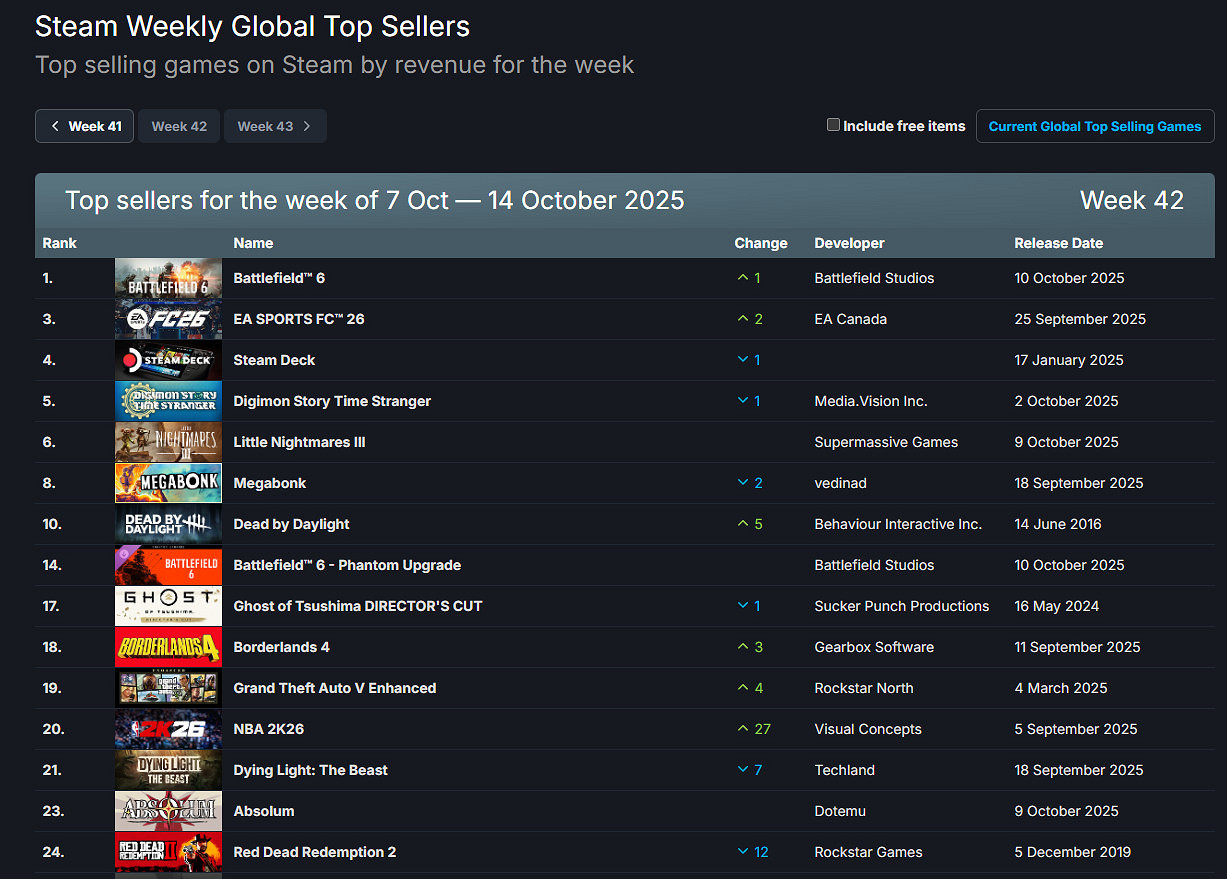This screenshot has height=879, width=1227.
Task: Advance to Week 43 with the chevron
Action: 275,126
